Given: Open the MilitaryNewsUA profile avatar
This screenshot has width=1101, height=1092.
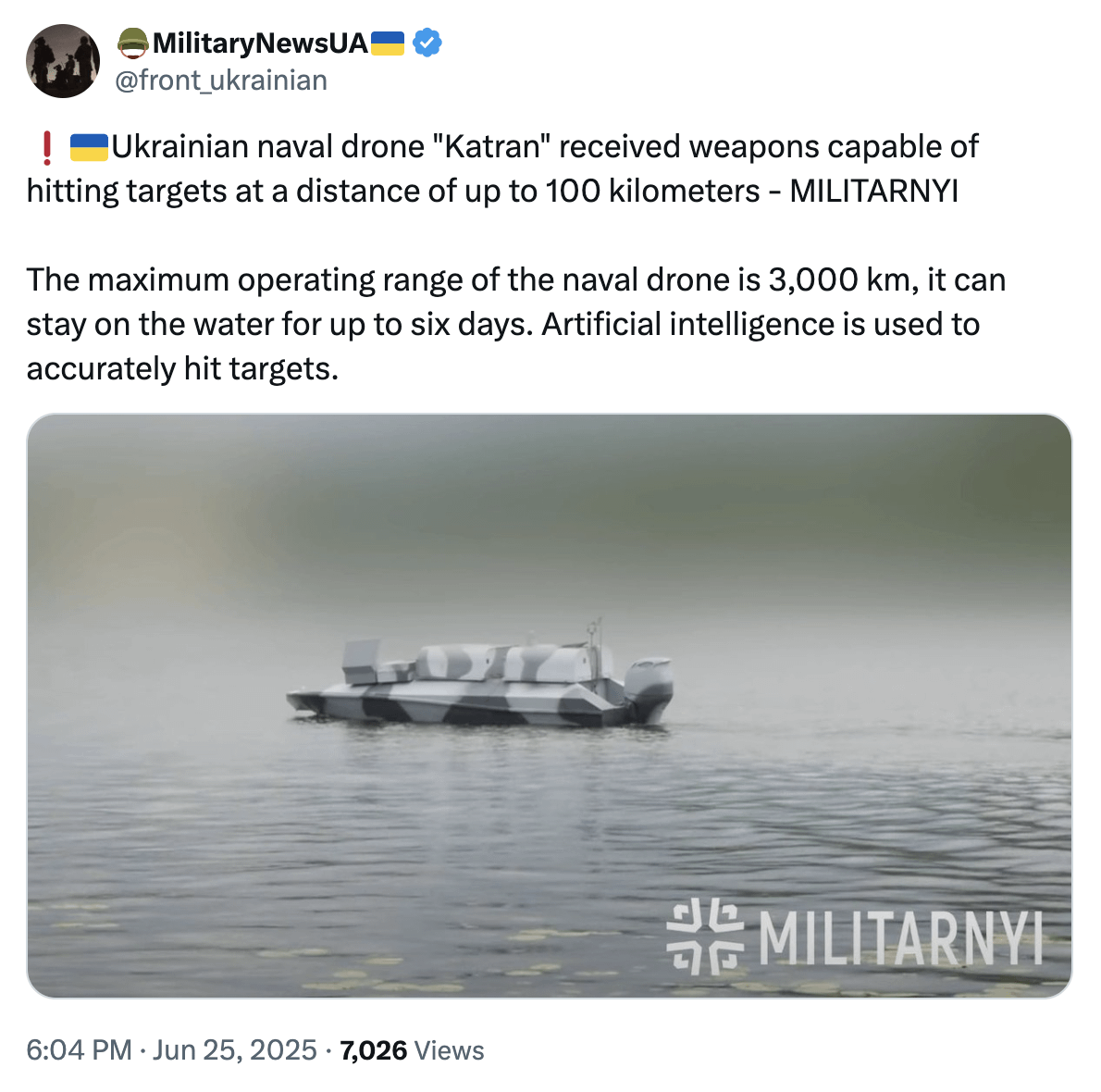Looking at the screenshot, I should pyautogui.click(x=63, y=61).
